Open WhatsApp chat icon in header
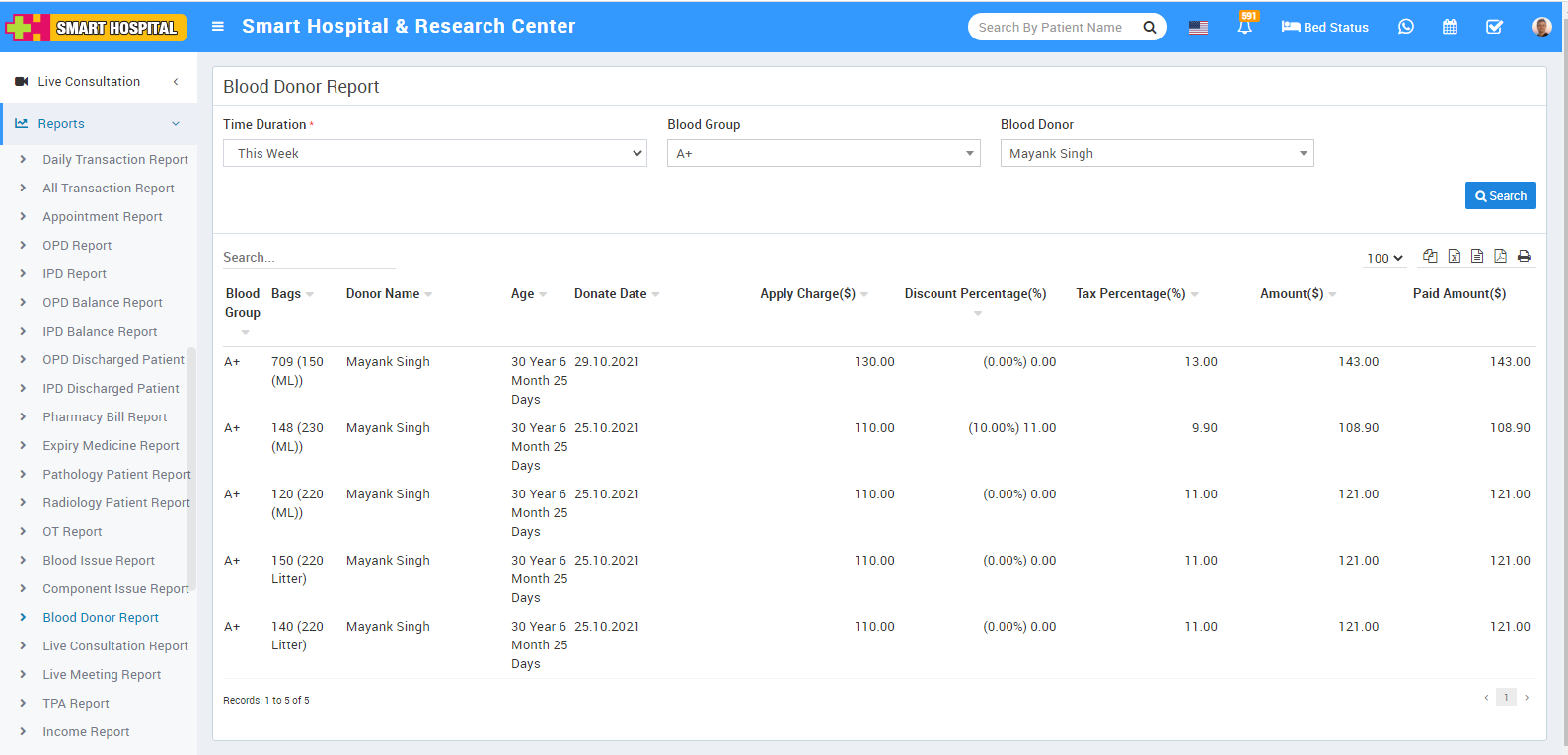This screenshot has height=755, width=1568. [1405, 27]
